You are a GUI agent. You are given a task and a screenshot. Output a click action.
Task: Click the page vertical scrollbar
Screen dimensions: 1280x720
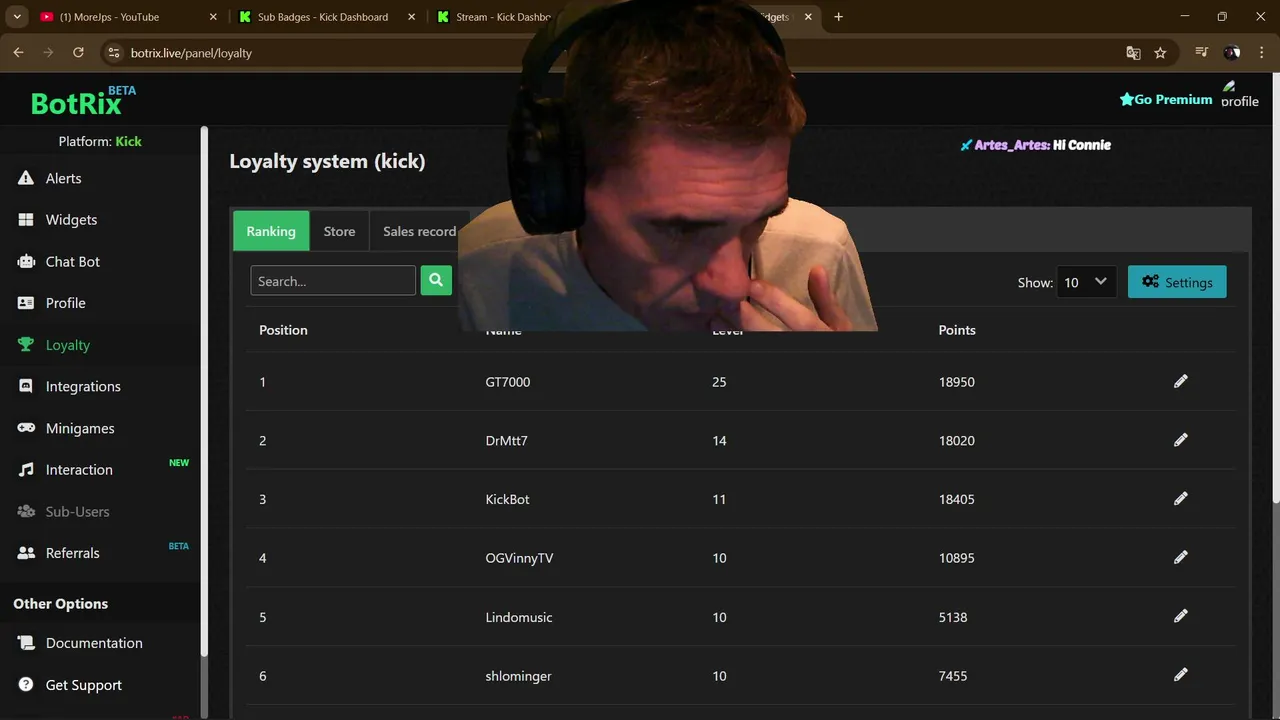tap(1275, 290)
